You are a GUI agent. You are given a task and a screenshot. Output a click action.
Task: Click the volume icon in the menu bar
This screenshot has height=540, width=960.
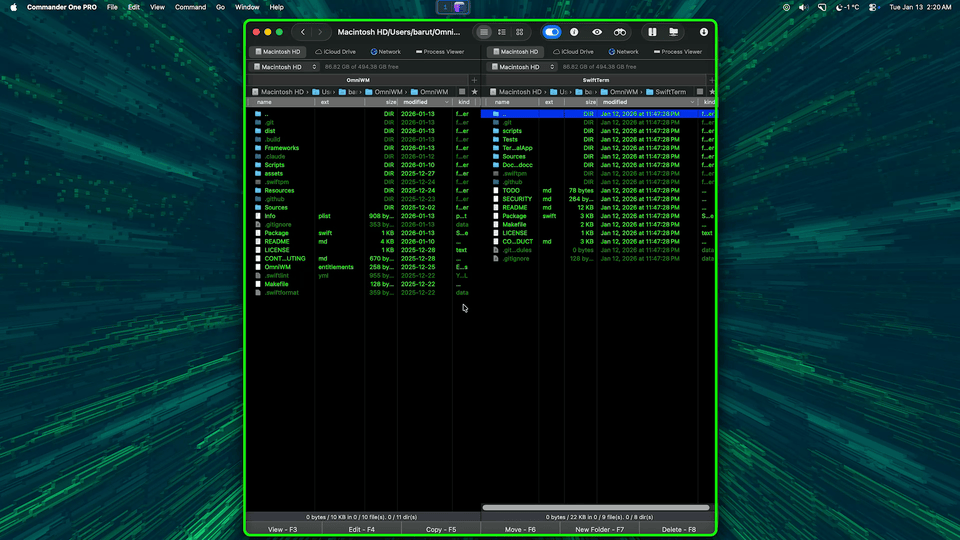click(803, 7)
